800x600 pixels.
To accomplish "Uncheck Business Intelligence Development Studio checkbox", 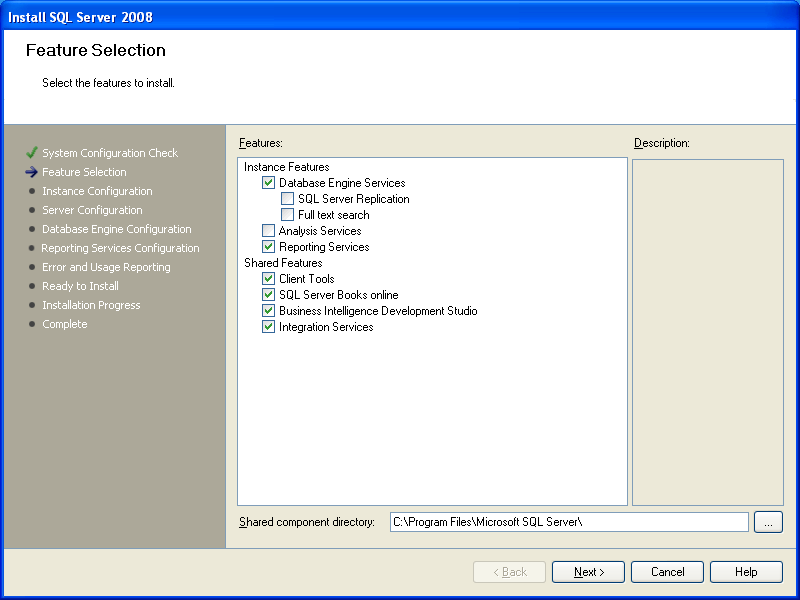I will (268, 311).
